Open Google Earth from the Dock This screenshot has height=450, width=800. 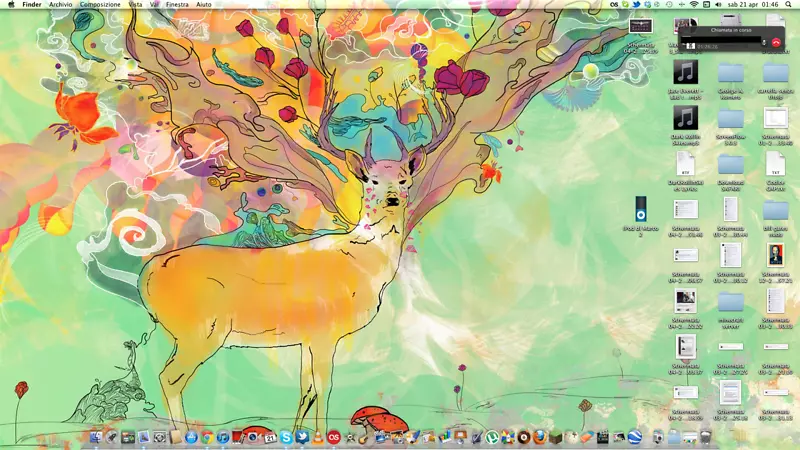[635, 437]
